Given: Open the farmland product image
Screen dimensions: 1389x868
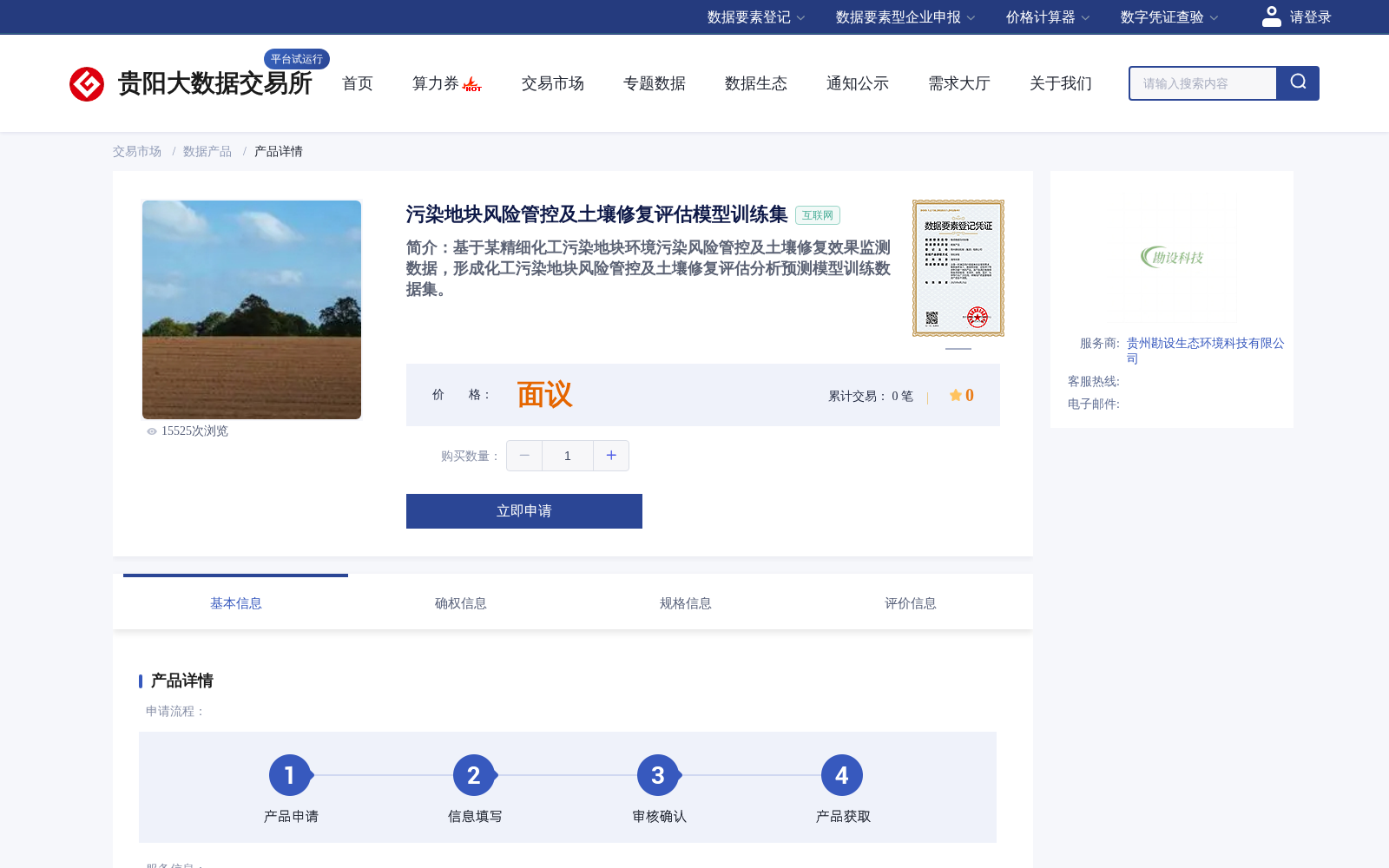Looking at the screenshot, I should [252, 310].
